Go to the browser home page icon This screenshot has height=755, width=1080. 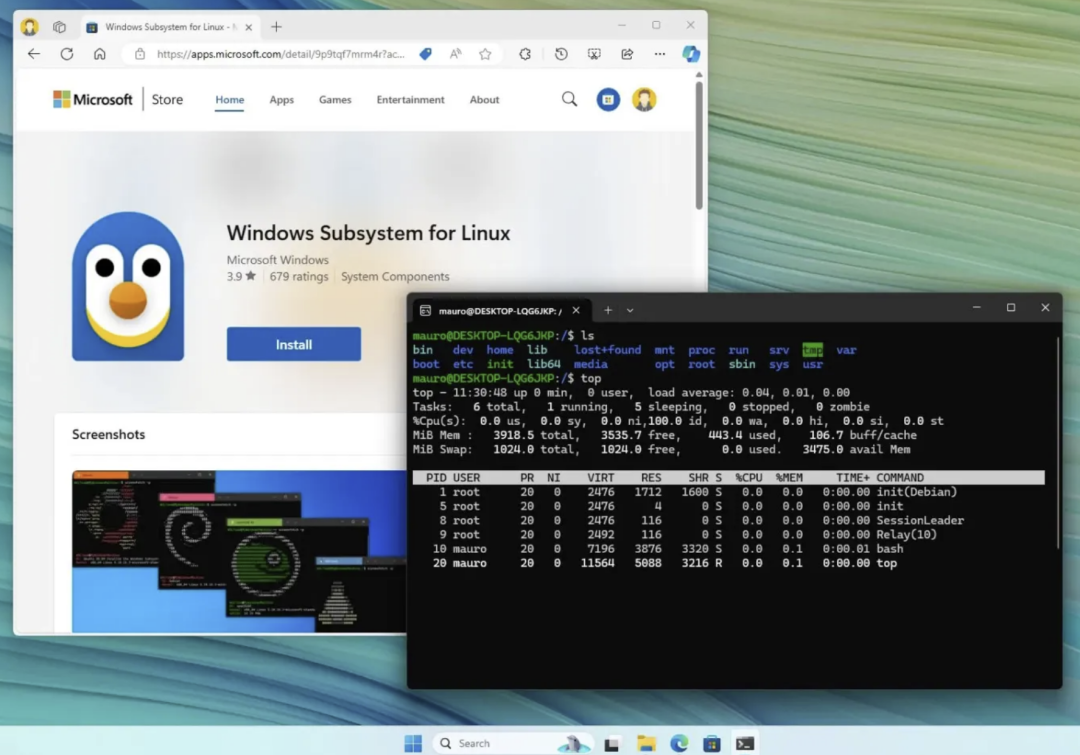click(100, 54)
